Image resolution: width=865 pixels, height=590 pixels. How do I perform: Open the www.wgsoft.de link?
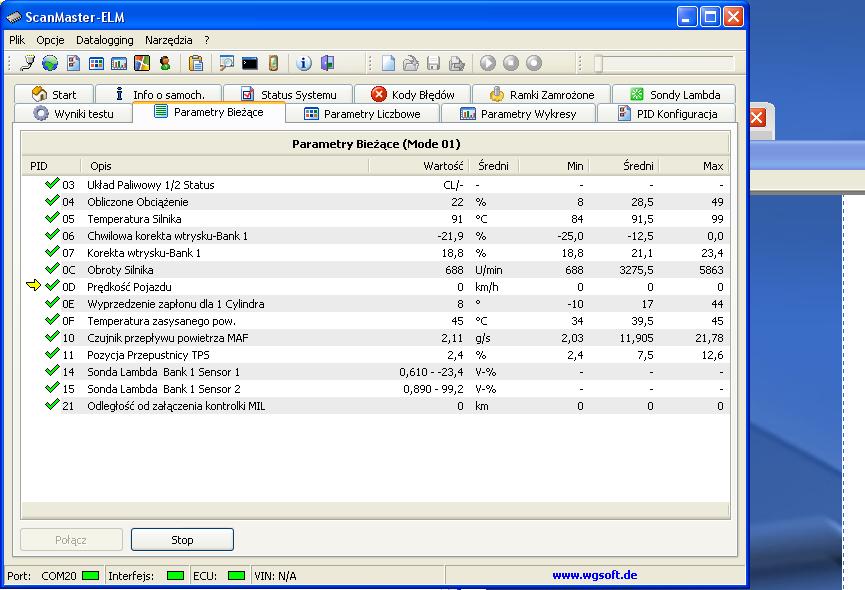(x=595, y=576)
